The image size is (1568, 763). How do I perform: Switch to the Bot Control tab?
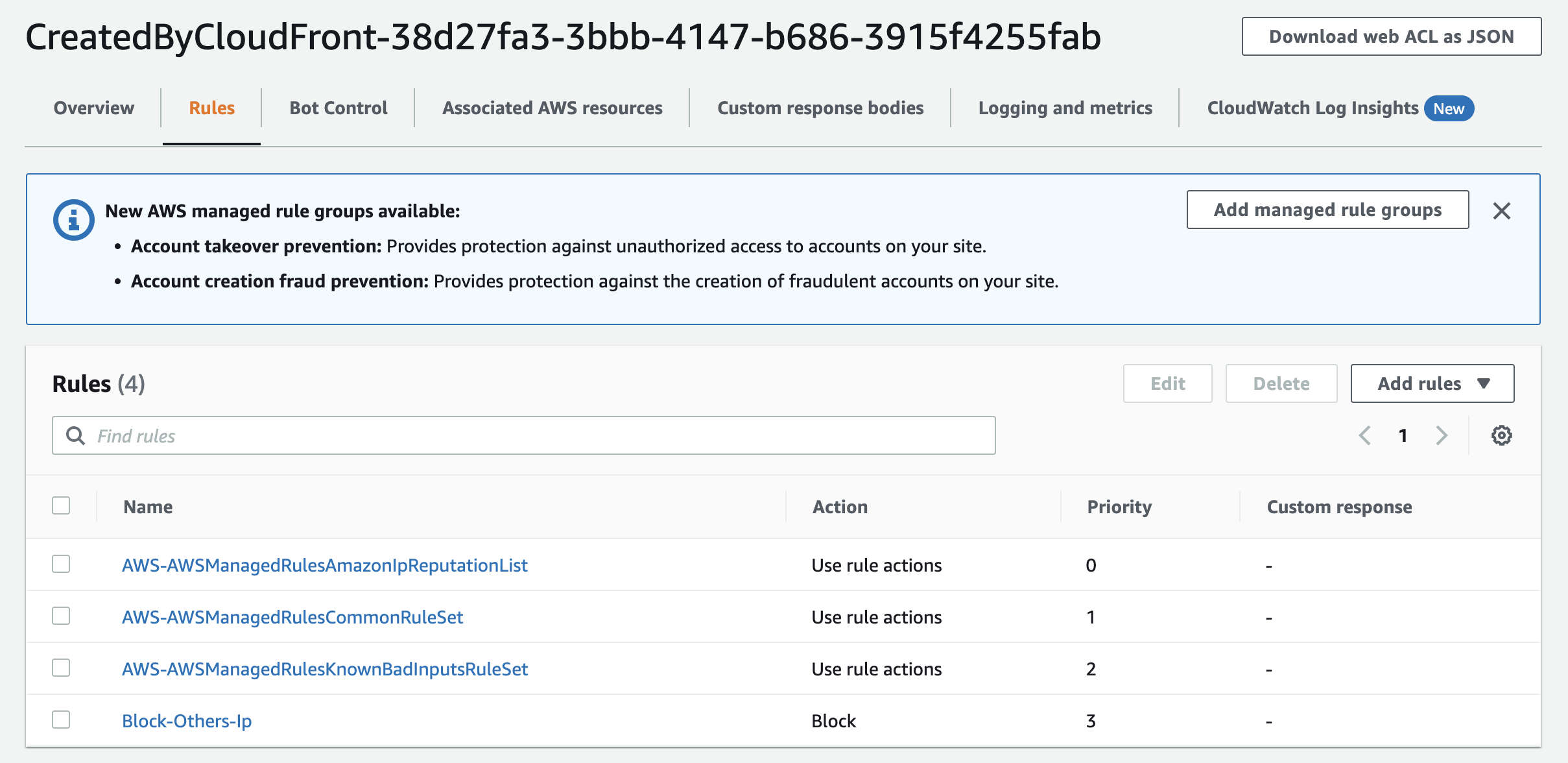point(338,108)
